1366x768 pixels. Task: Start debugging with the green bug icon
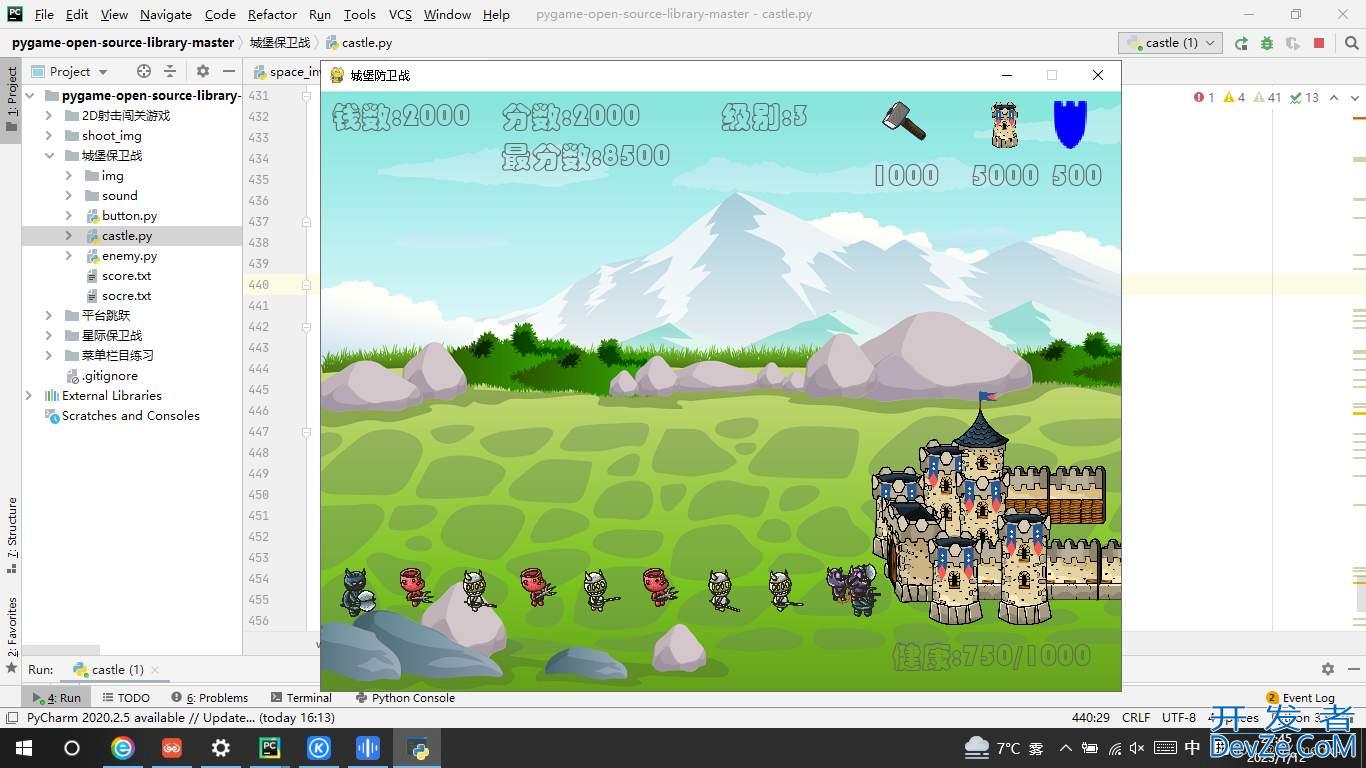click(x=1267, y=43)
